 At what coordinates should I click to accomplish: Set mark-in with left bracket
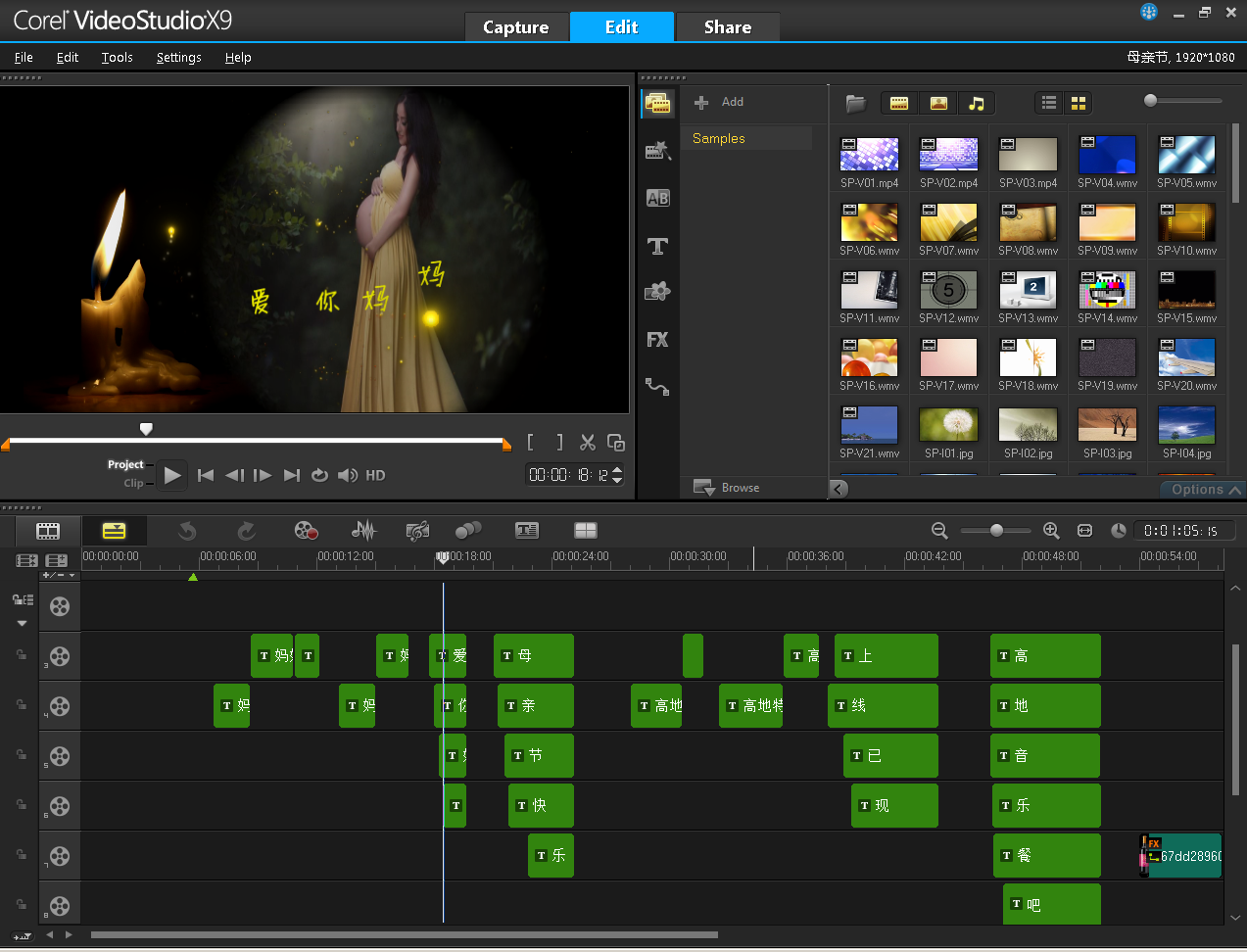coord(530,443)
